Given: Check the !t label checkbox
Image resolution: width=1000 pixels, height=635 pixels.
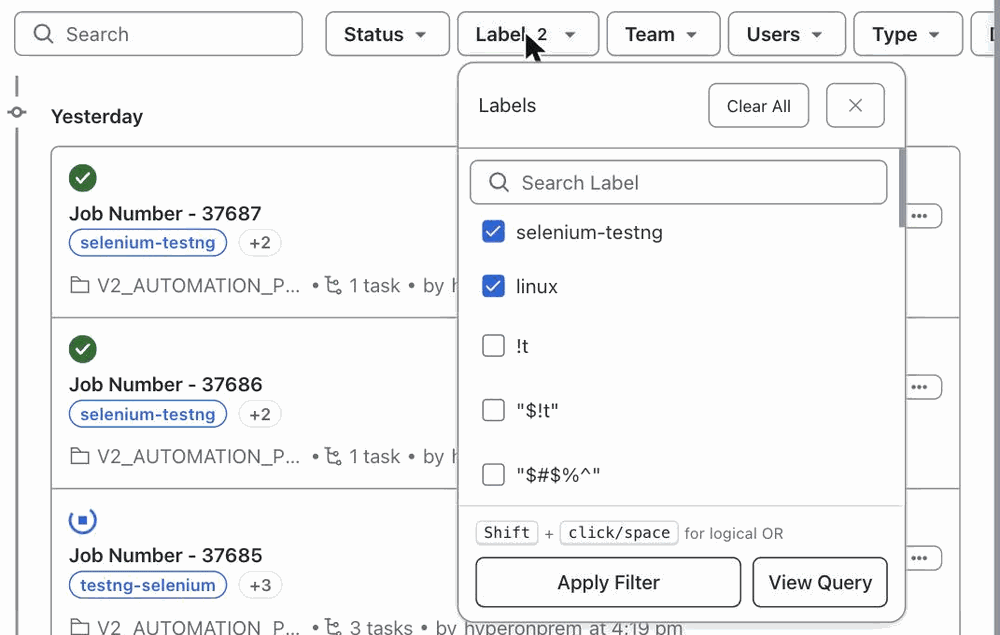Looking at the screenshot, I should (x=493, y=346).
